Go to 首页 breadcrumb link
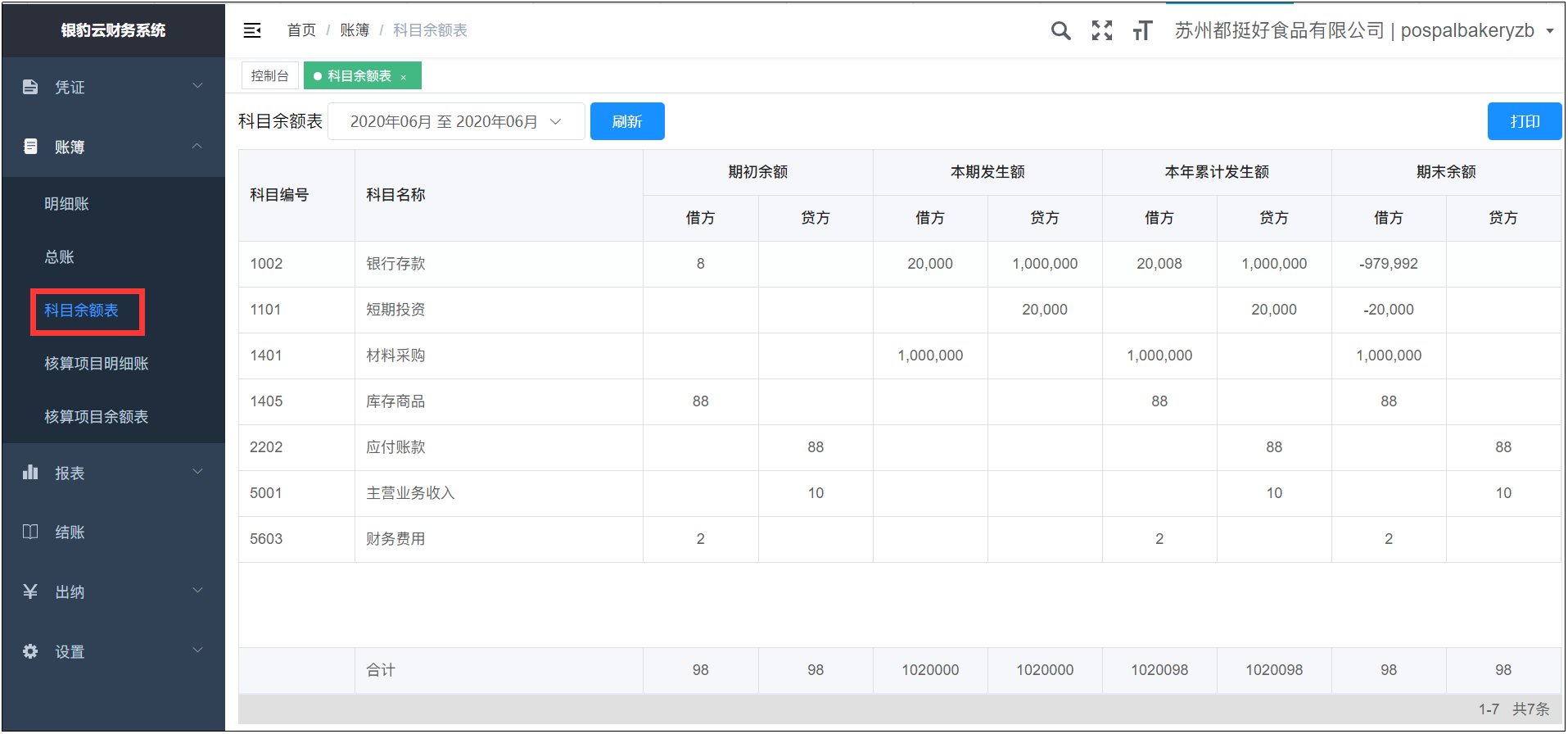 point(300,30)
